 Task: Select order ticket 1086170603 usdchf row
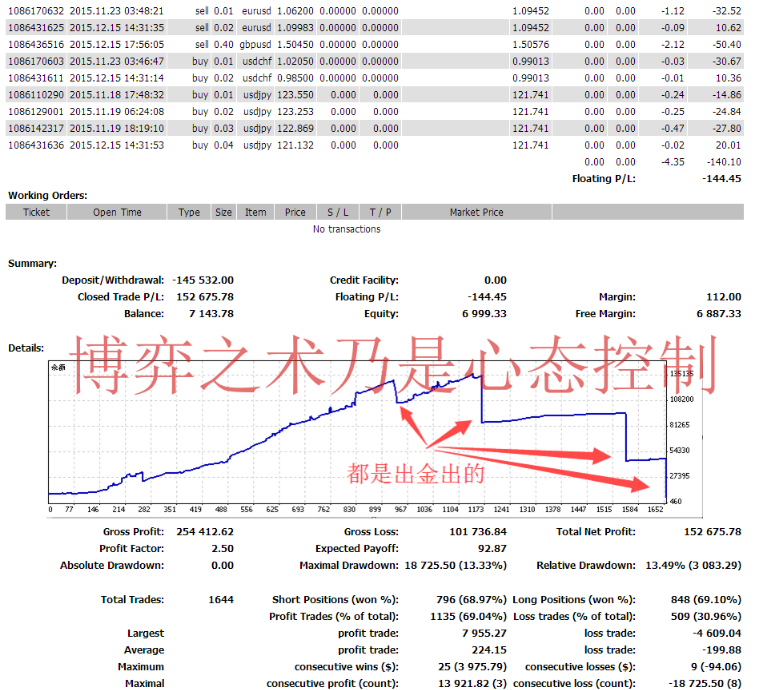coord(36,61)
